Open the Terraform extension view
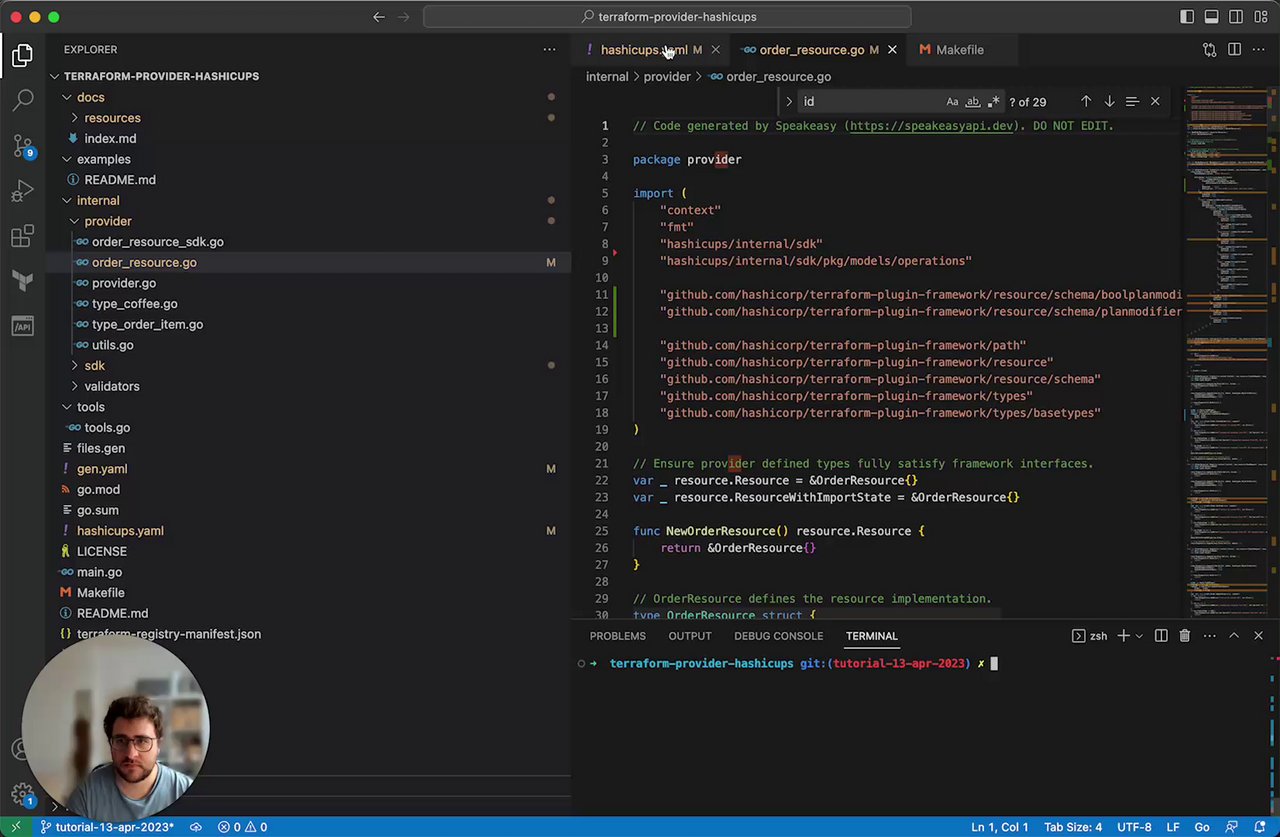Image resolution: width=1280 pixels, height=837 pixels. (23, 282)
